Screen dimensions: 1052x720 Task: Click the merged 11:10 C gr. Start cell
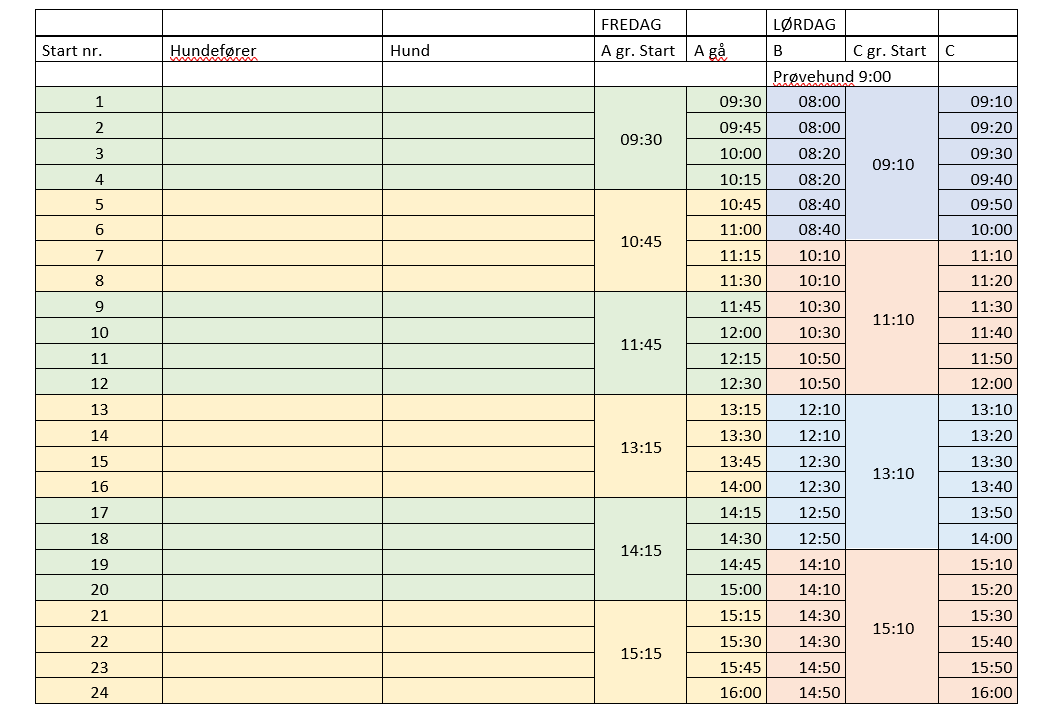coord(892,319)
